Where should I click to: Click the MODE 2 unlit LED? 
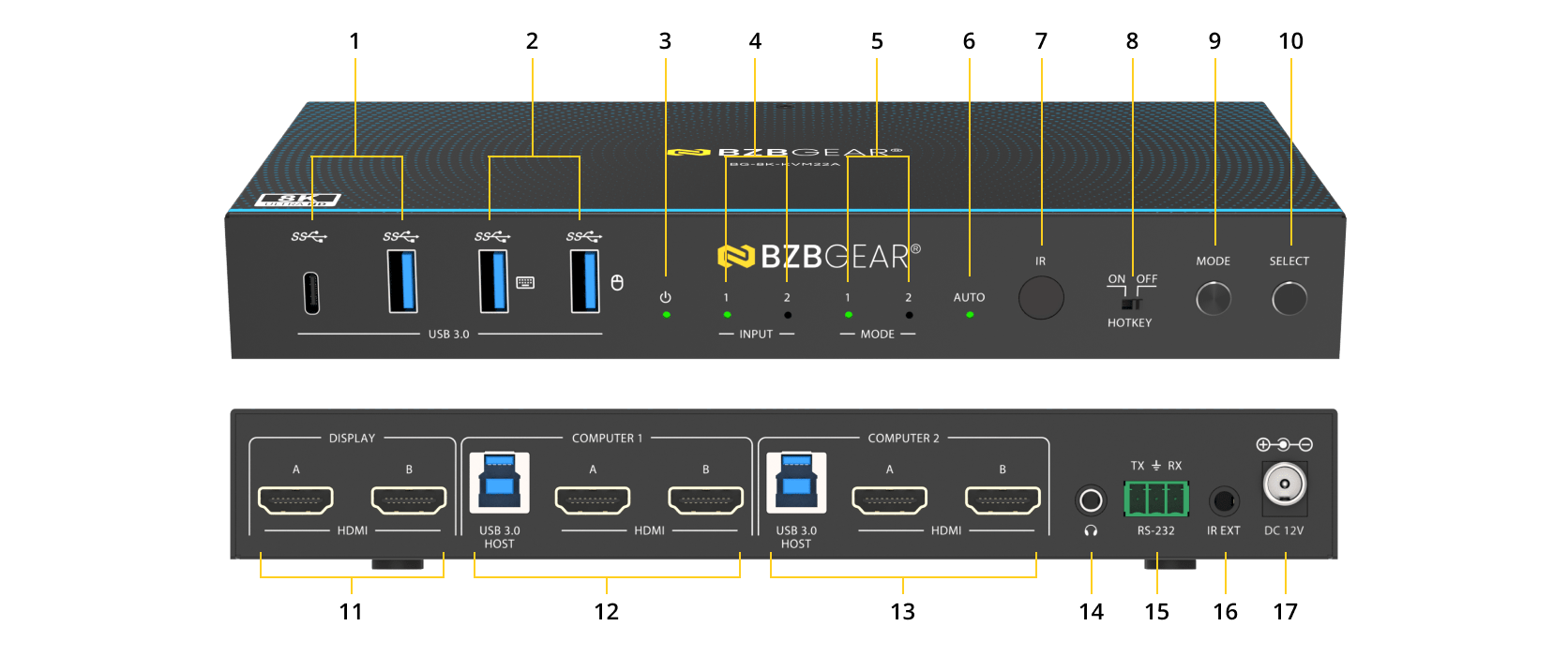[909, 315]
